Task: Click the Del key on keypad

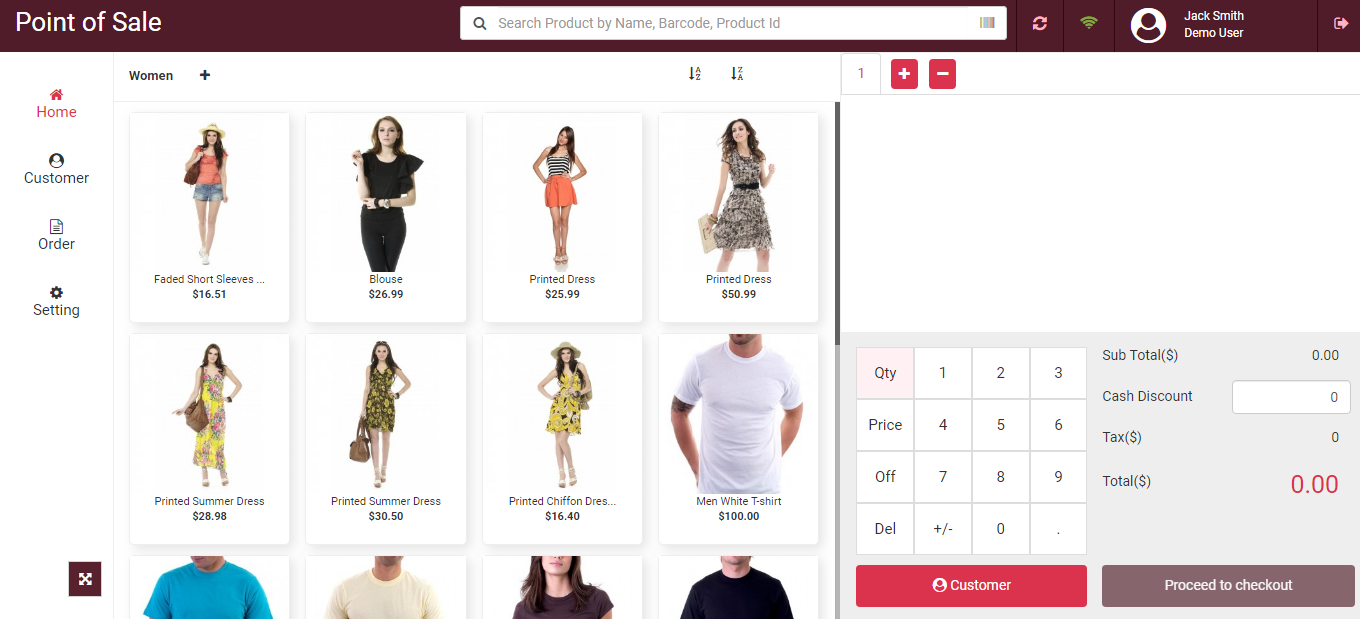Action: (x=885, y=529)
